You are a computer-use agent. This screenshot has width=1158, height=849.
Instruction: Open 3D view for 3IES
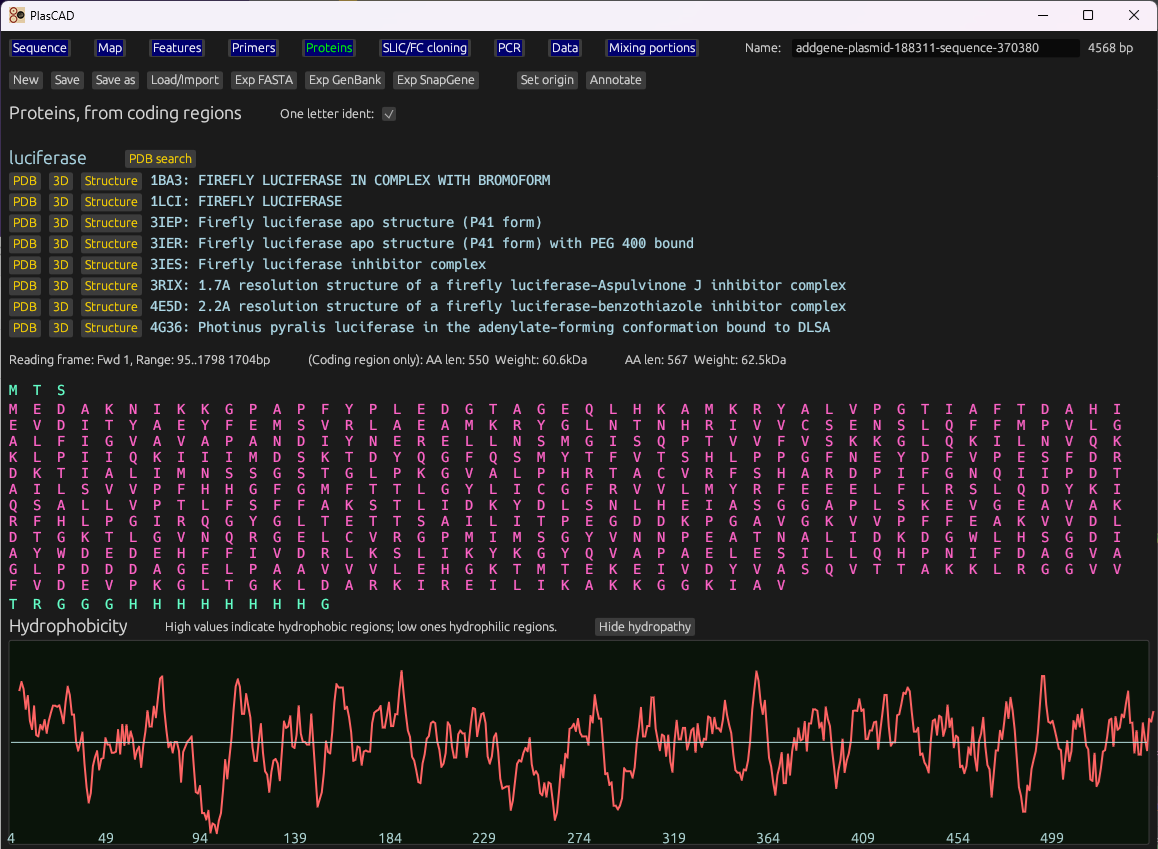[x=61, y=265]
